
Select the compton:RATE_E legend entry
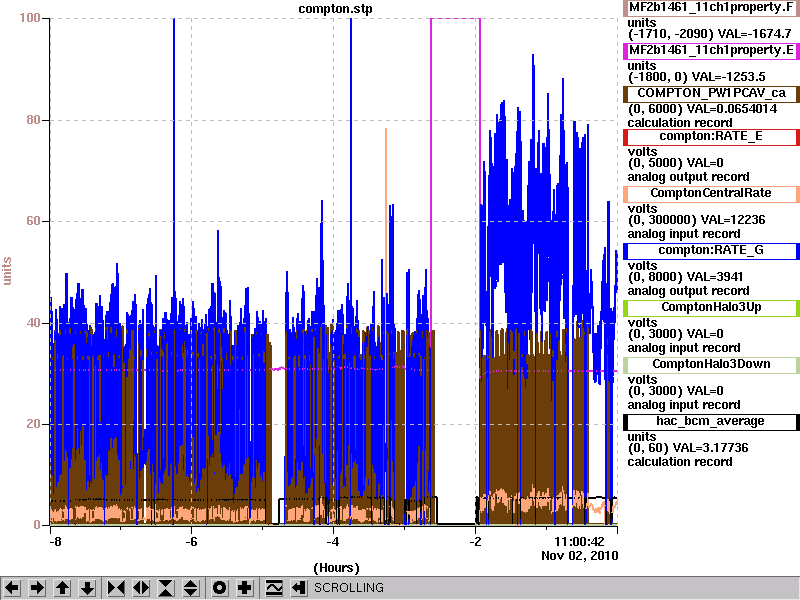tap(711, 136)
